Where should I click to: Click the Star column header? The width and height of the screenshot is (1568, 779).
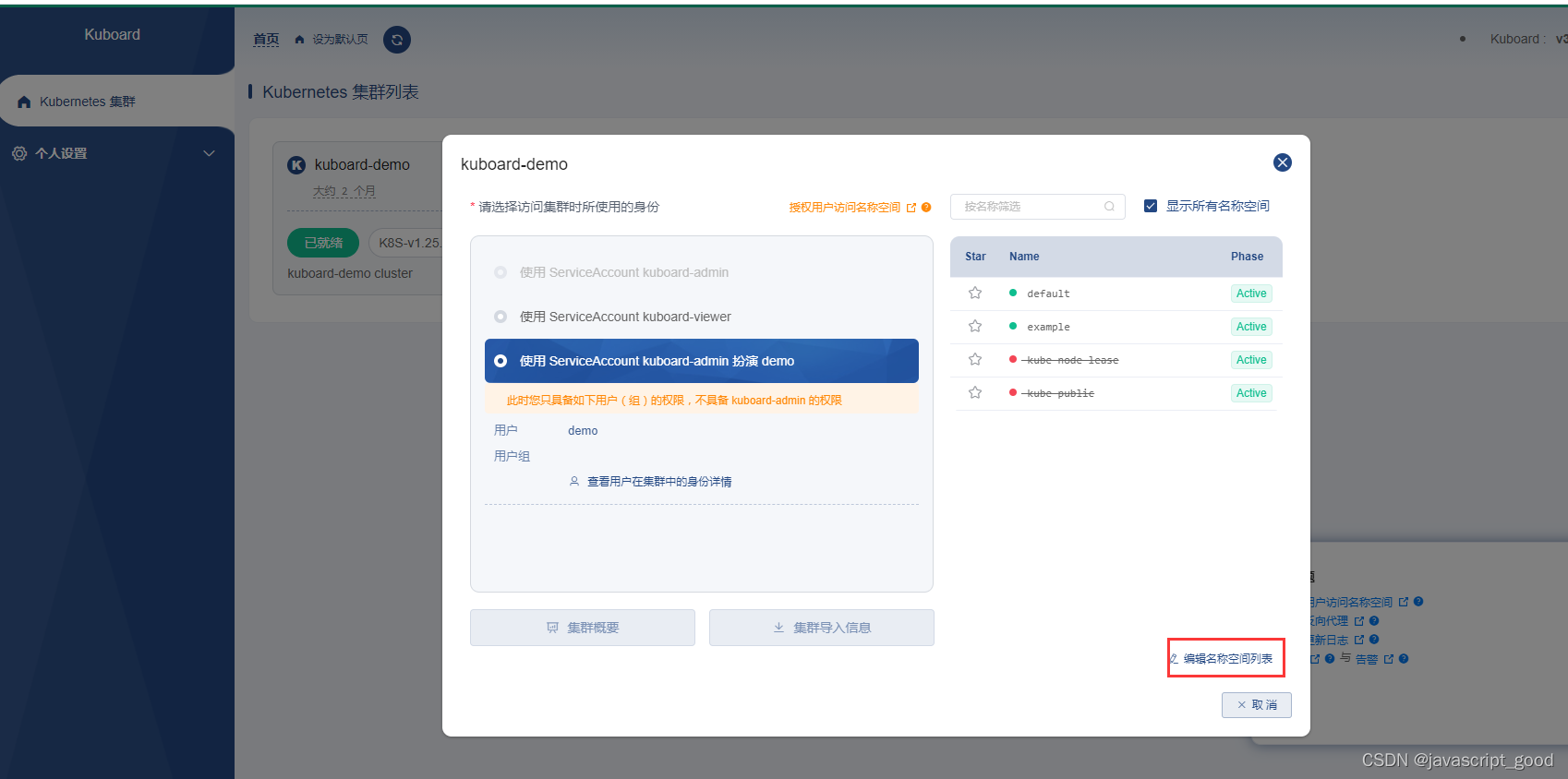pyautogui.click(x=975, y=257)
